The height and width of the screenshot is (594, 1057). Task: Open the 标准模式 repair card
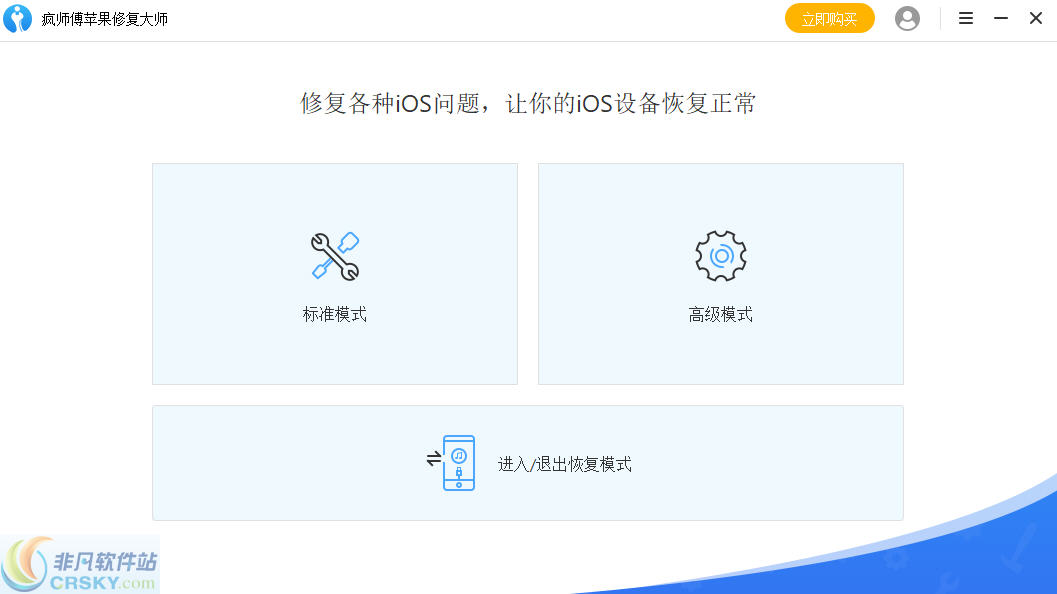click(x=335, y=273)
